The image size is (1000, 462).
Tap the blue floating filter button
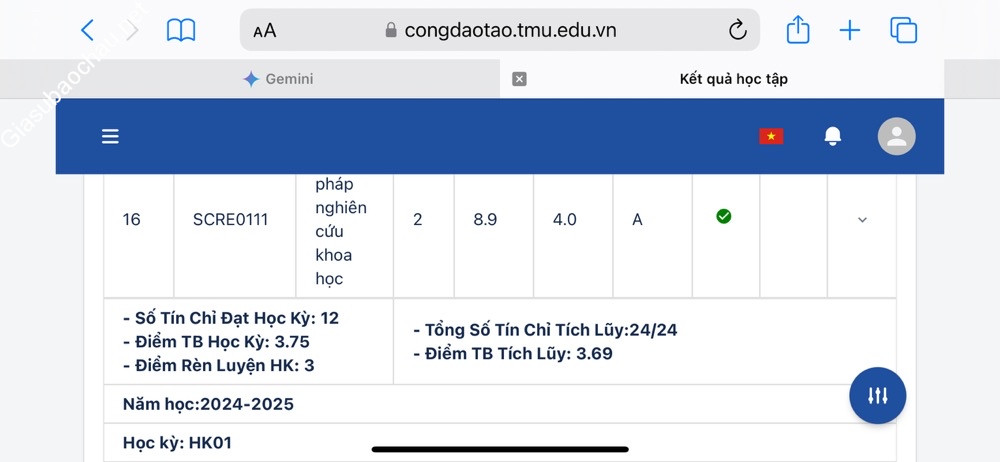(877, 396)
